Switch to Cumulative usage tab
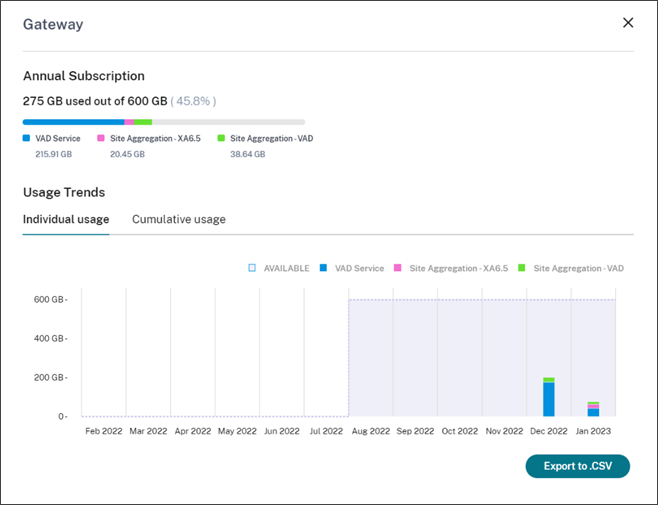 click(179, 219)
